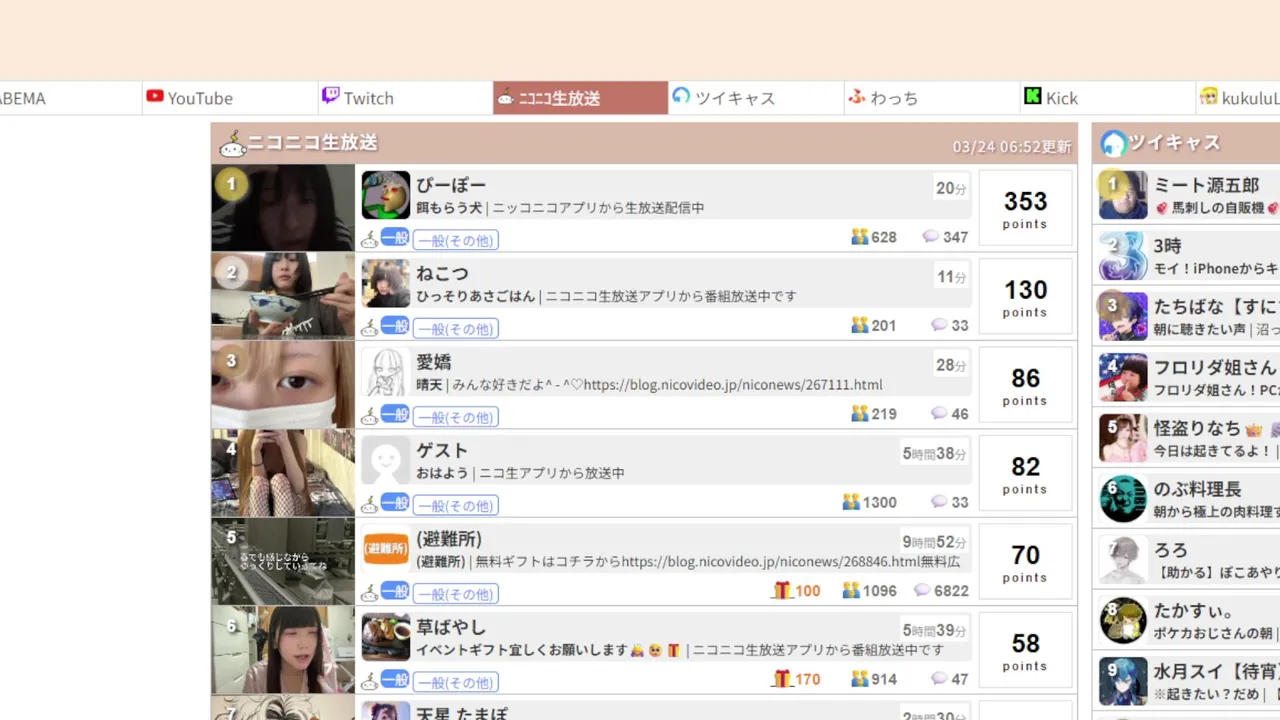The image size is (1280, 720).
Task: Click the 愛嬌 streamer name link
Action: 434,362
